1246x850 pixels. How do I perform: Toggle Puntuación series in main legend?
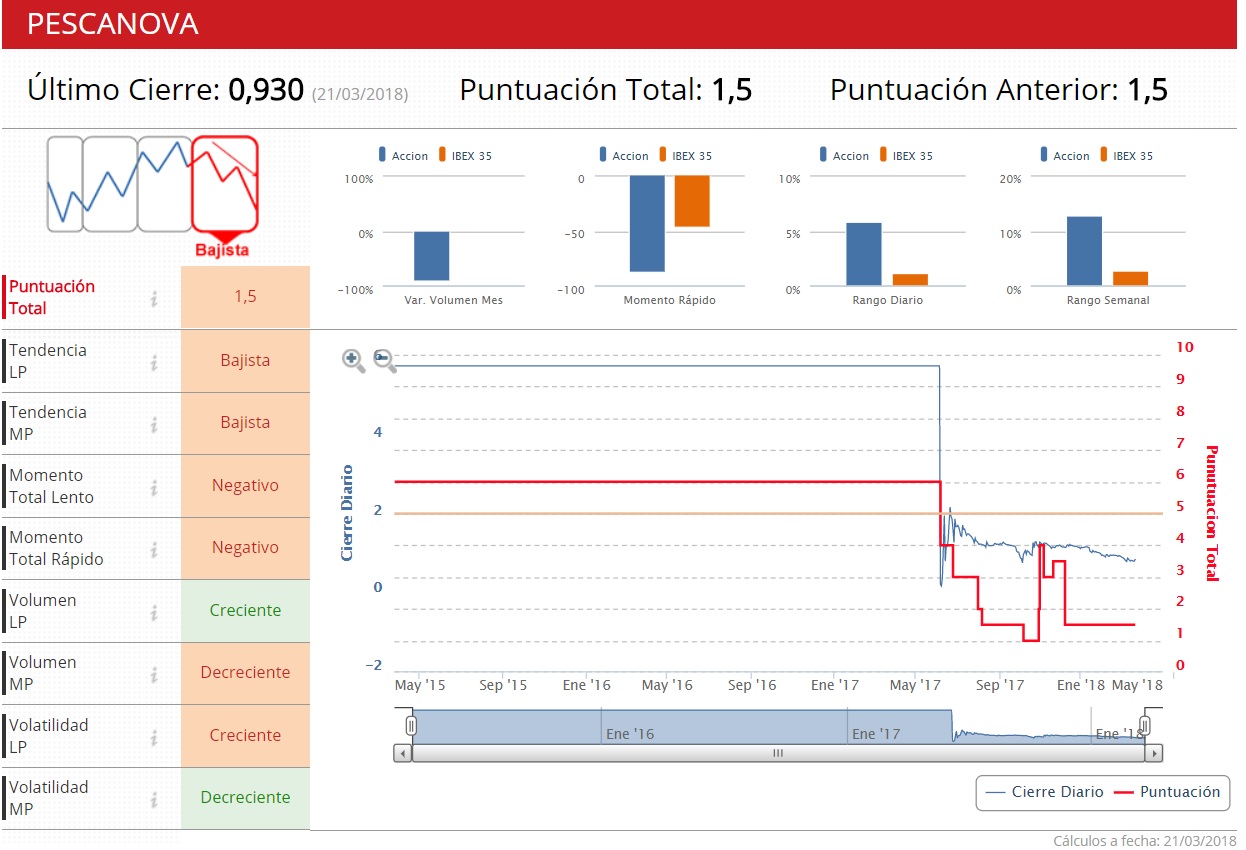pos(1167,792)
